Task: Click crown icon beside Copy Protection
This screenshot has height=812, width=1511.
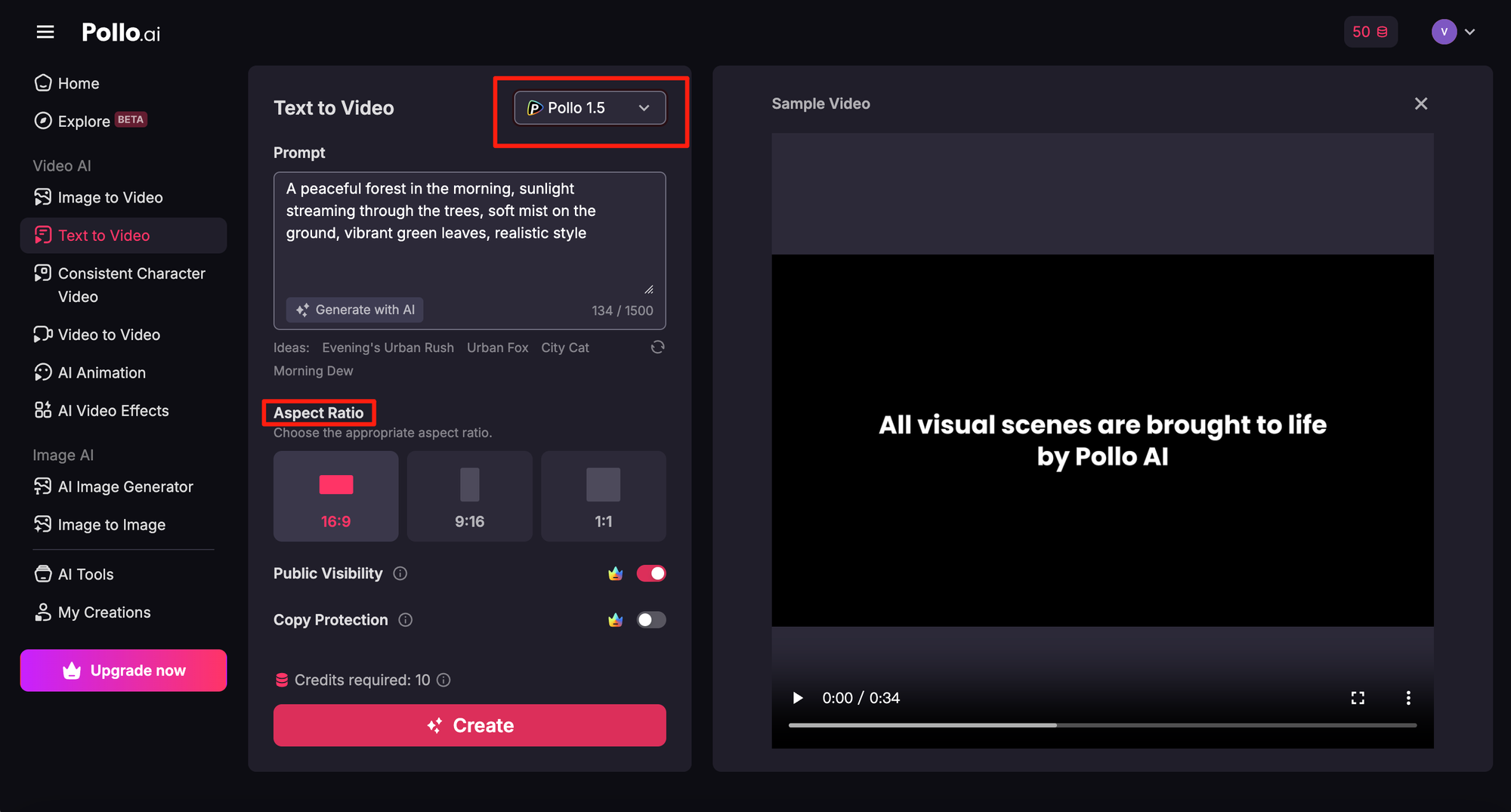Action: coord(616,620)
